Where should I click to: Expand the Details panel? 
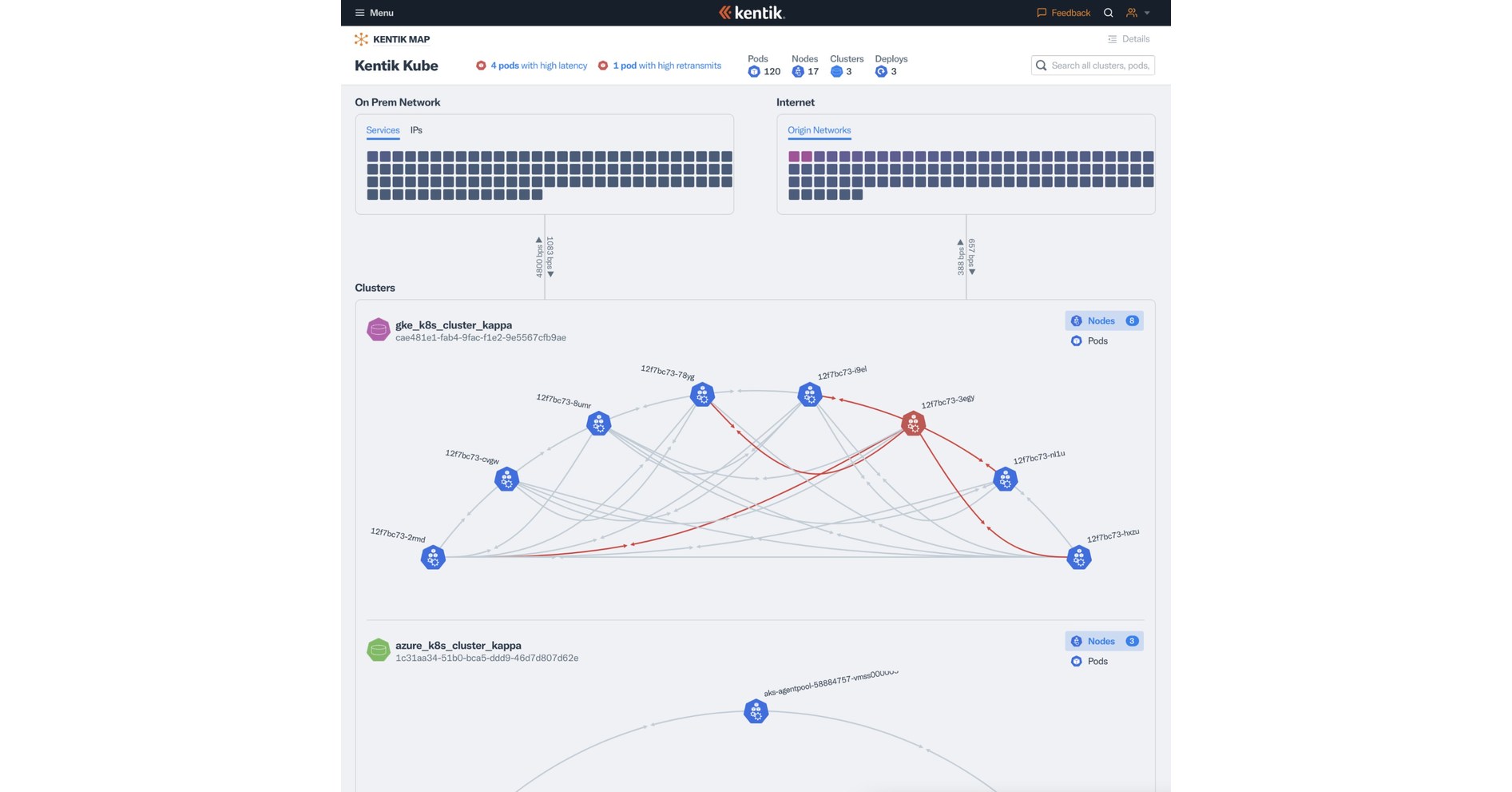click(x=1129, y=38)
